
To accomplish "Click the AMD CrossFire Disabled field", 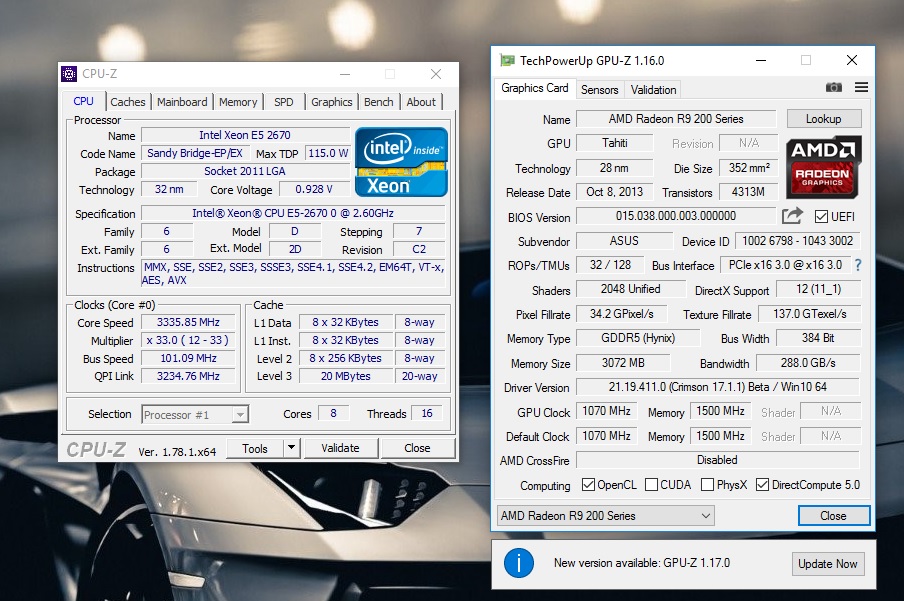I will [717, 460].
